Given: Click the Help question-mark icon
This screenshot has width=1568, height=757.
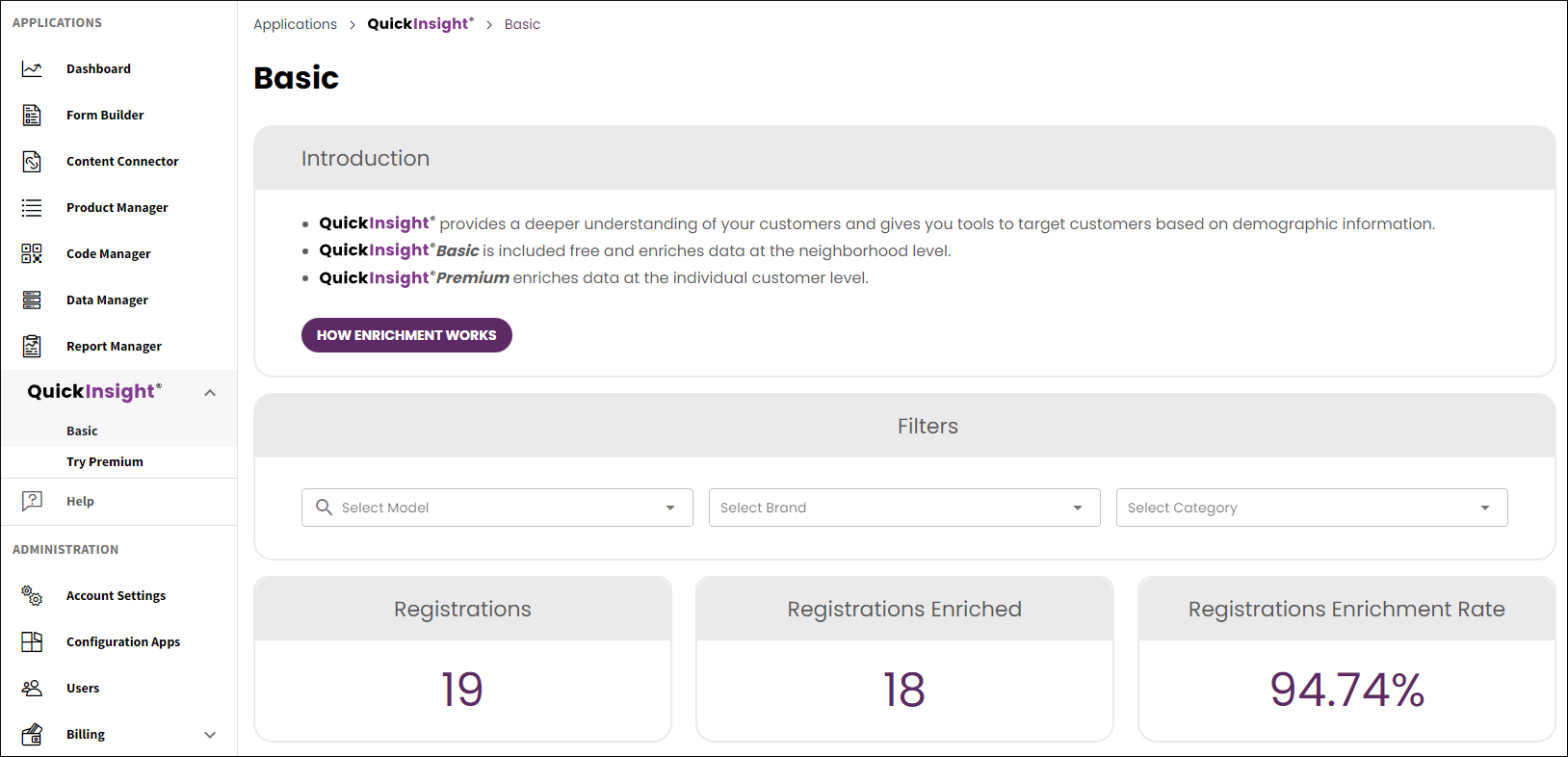Looking at the screenshot, I should [32, 501].
